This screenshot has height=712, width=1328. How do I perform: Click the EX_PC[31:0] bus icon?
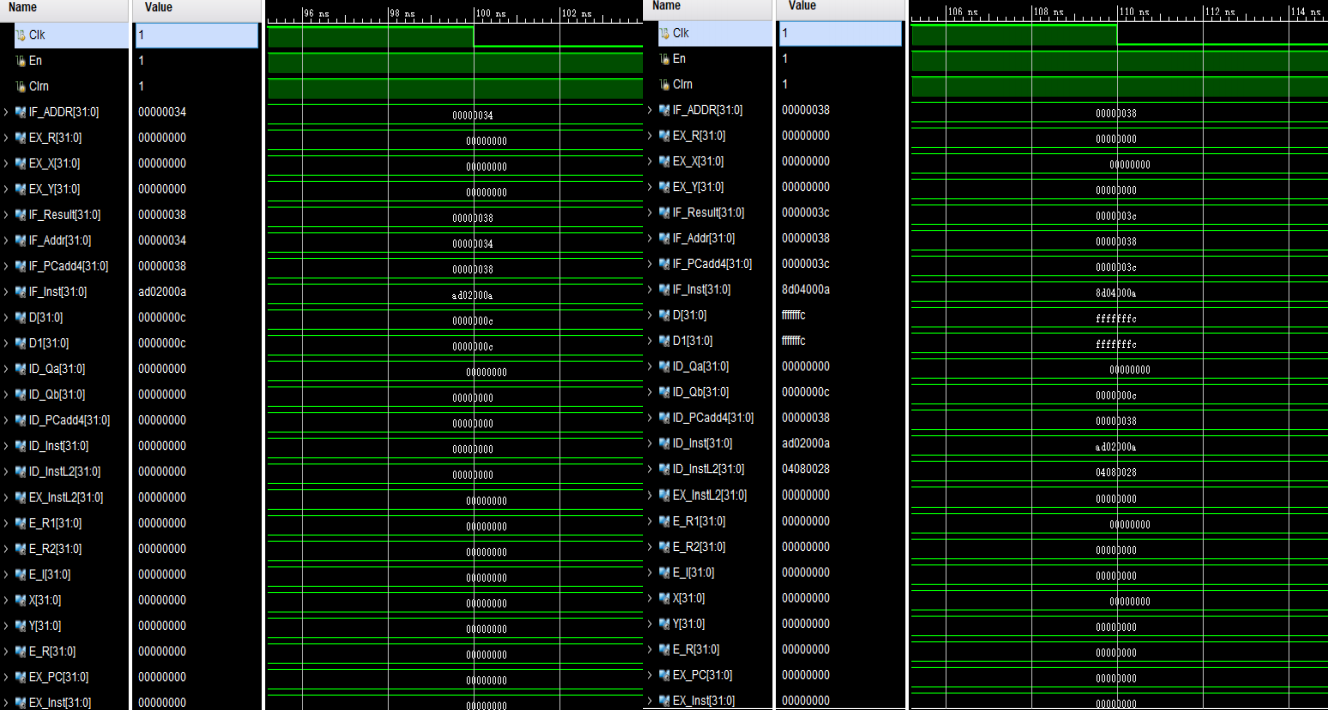(x=18, y=676)
